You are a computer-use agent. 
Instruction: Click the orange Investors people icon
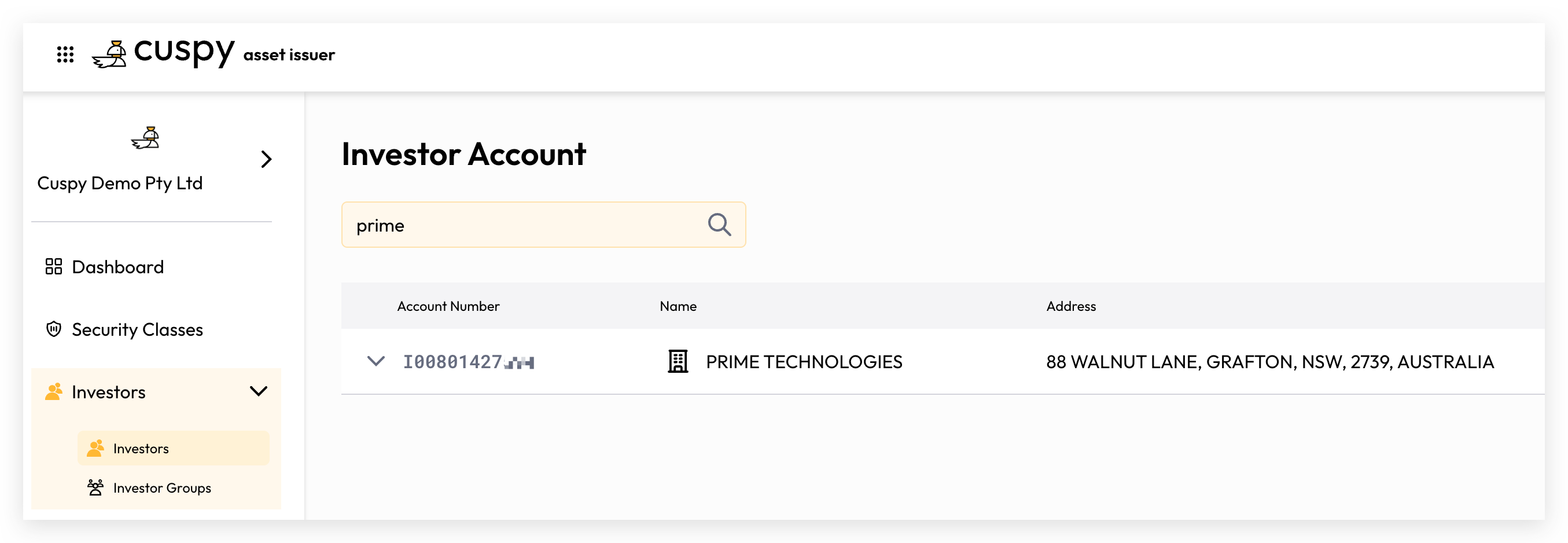click(54, 392)
